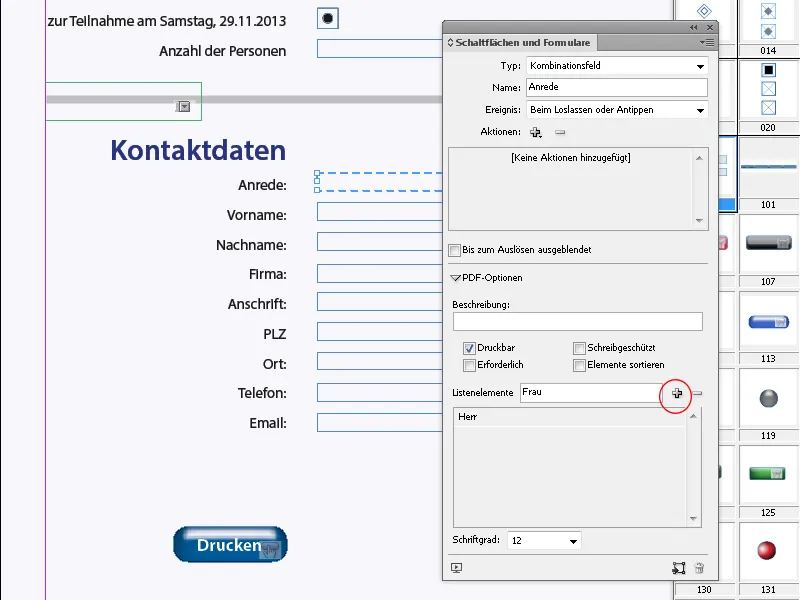Click the Beschreibung text field
The image size is (800, 600).
pyautogui.click(x=578, y=321)
